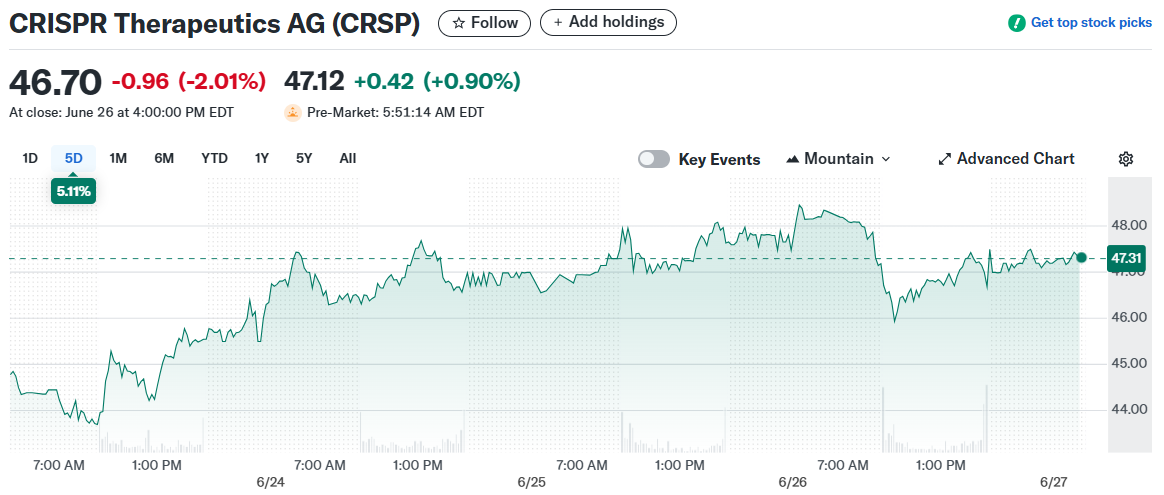Click the 6/27 date label on axis
Screen dimensions: 1164x495
(x=1053, y=482)
